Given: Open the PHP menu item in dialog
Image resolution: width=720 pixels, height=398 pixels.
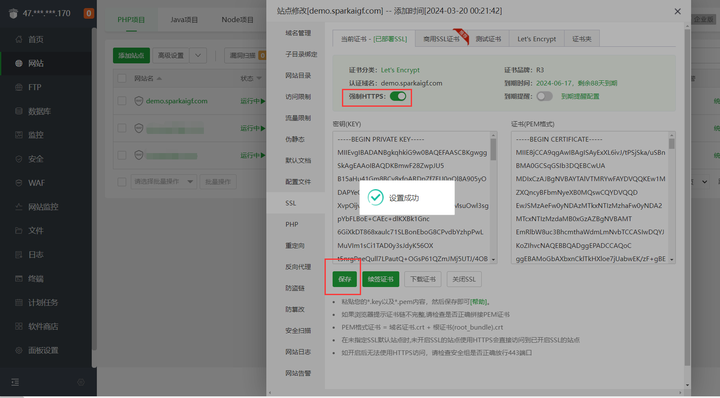Looking at the screenshot, I should 292,224.
